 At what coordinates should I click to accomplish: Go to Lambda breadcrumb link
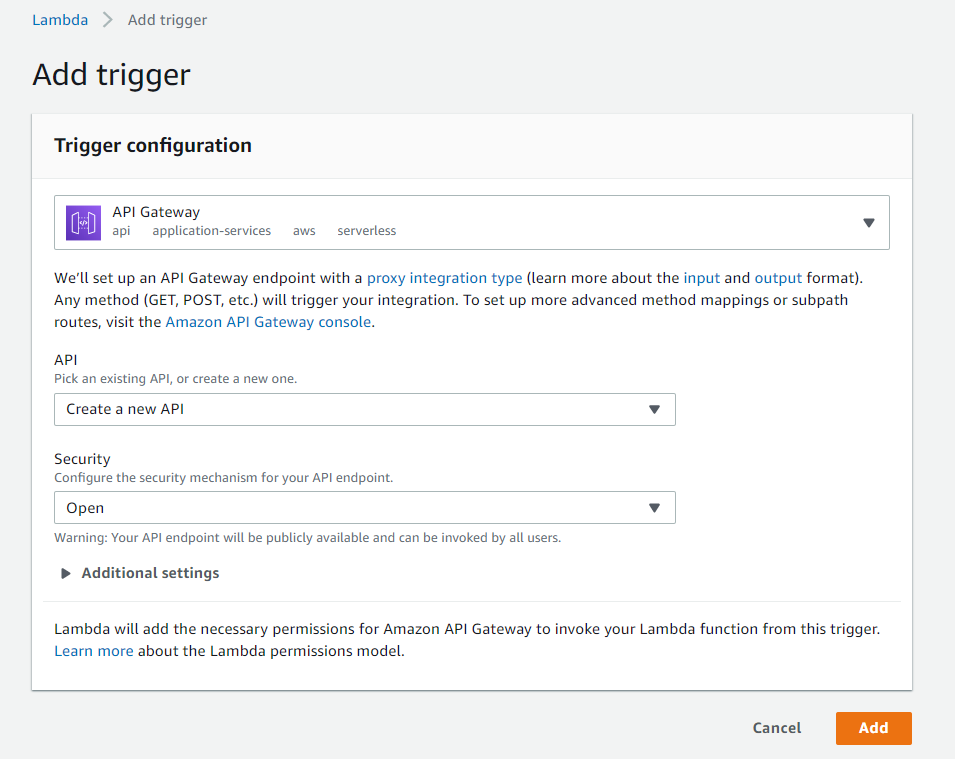pos(60,20)
